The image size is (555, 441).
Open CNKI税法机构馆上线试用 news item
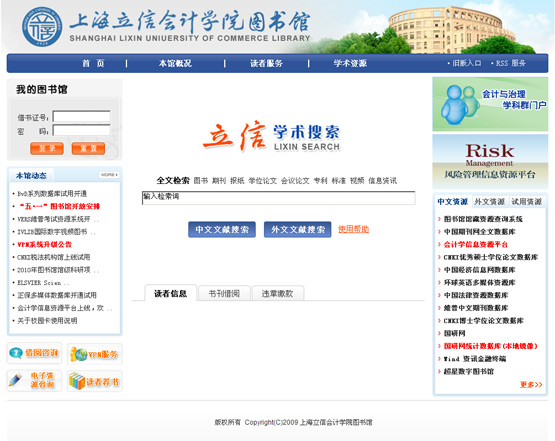tap(53, 257)
